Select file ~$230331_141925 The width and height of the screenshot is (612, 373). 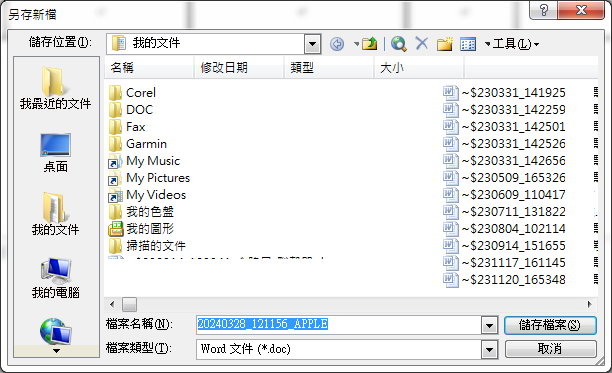tap(504, 93)
